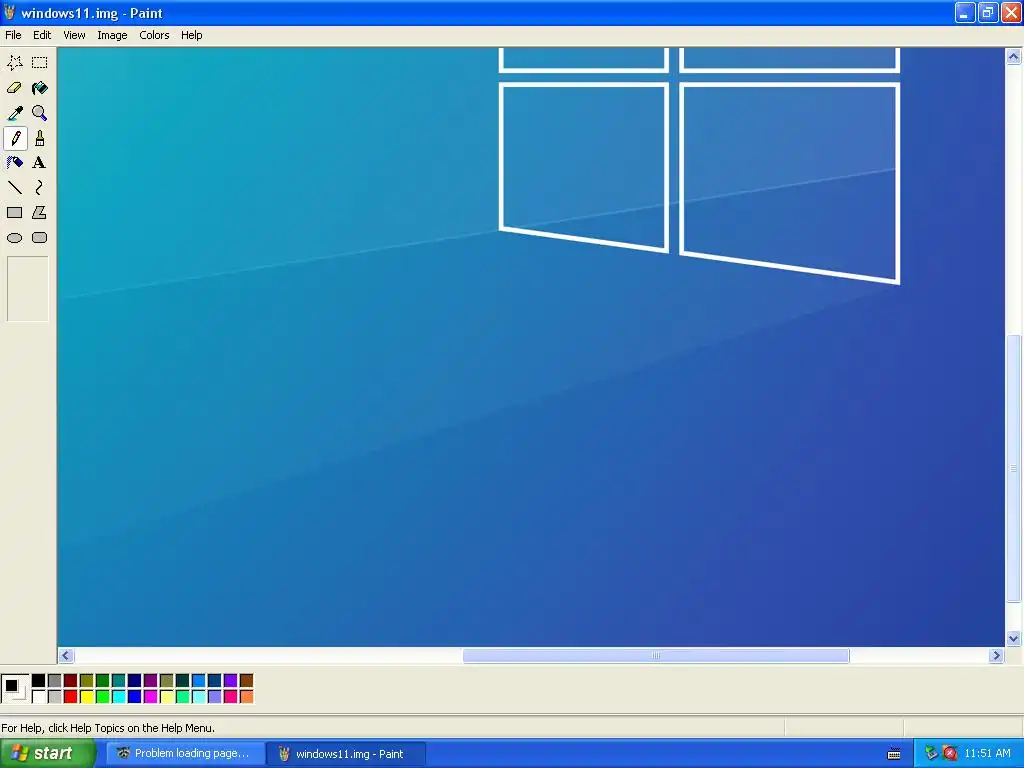This screenshot has width=1024, height=768.
Task: Click windows11.img - Paint taskbar button
Action: pyautogui.click(x=347, y=754)
